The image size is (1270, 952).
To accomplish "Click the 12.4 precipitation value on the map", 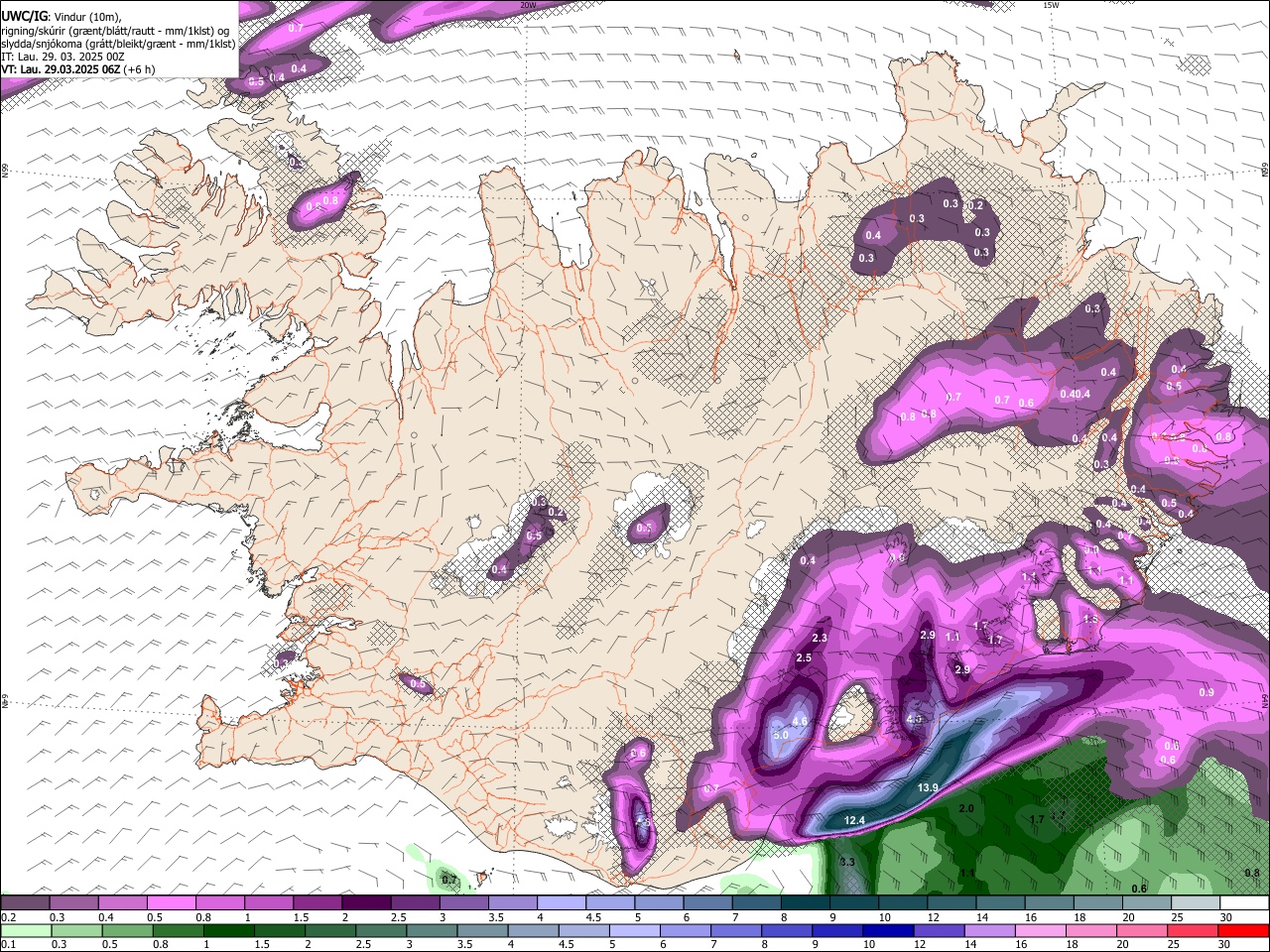I will click(x=855, y=821).
